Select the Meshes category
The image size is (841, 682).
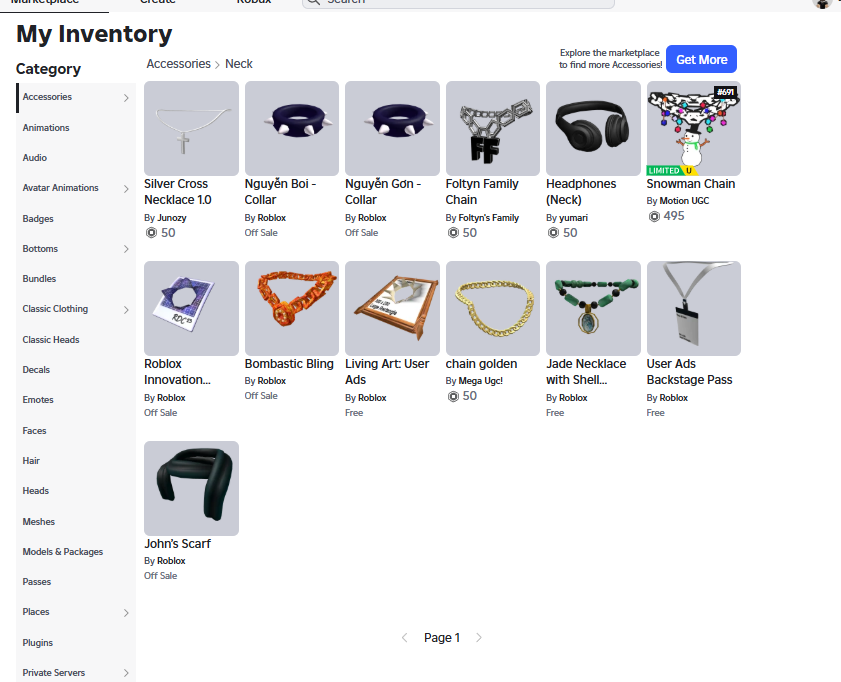[39, 522]
